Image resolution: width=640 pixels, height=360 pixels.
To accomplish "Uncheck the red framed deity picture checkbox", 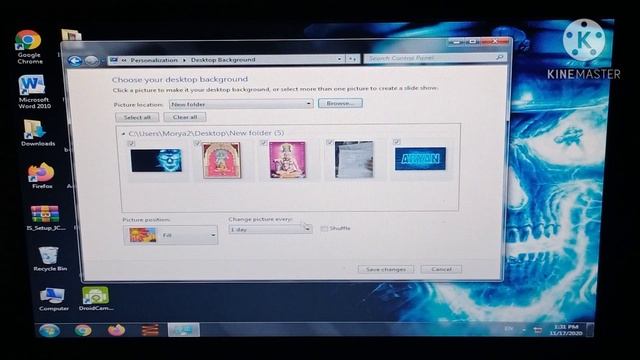I will [x=197, y=143].
